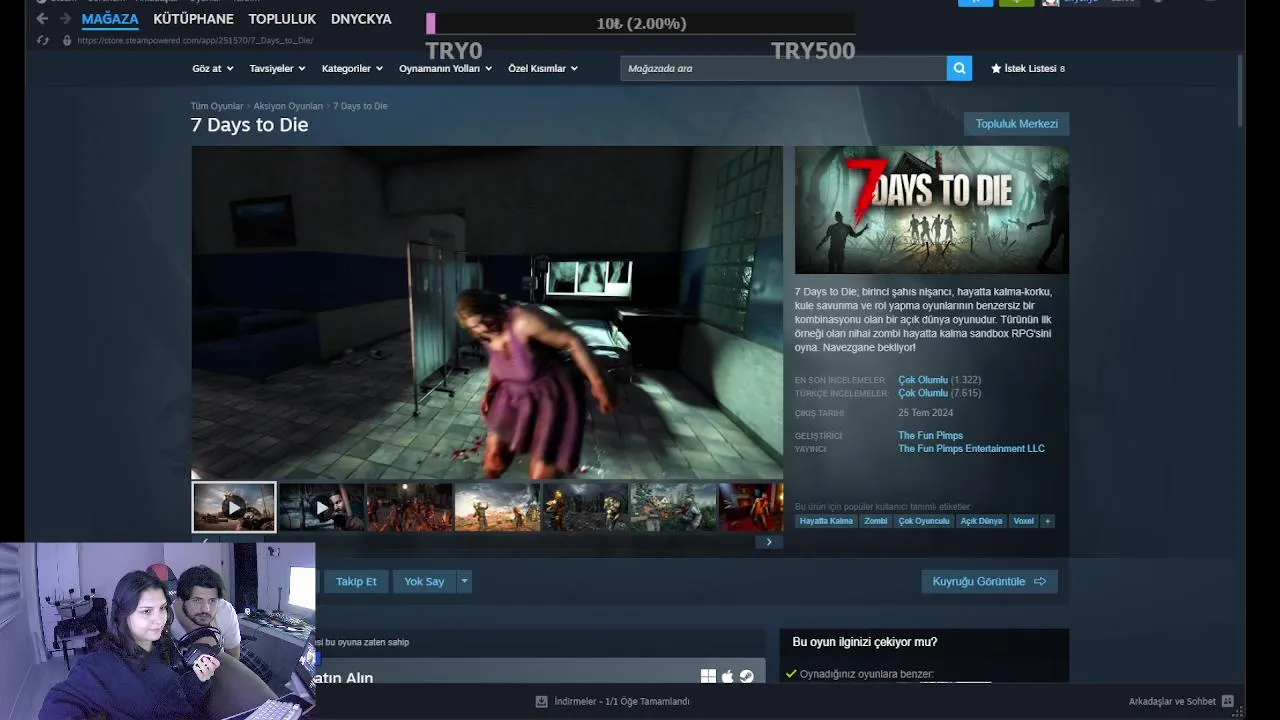
Task: Select the desert landscape fourth thumbnail
Action: pos(497,507)
